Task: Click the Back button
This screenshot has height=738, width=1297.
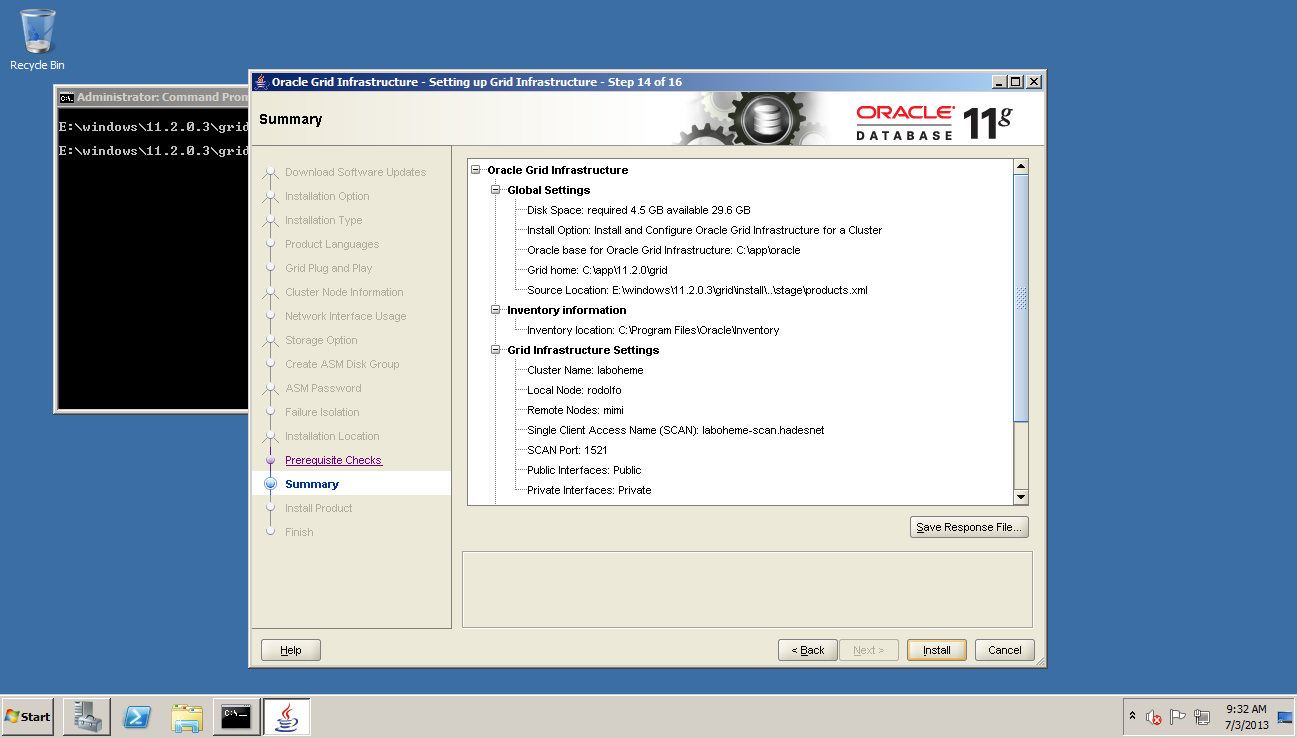Action: (x=807, y=650)
